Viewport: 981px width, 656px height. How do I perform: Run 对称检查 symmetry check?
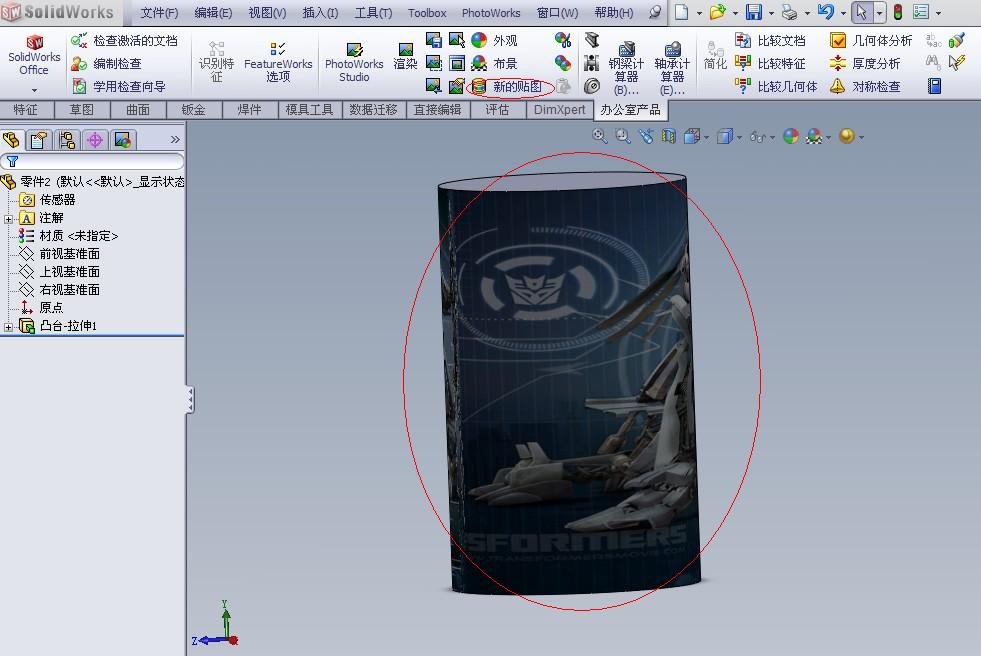point(865,86)
